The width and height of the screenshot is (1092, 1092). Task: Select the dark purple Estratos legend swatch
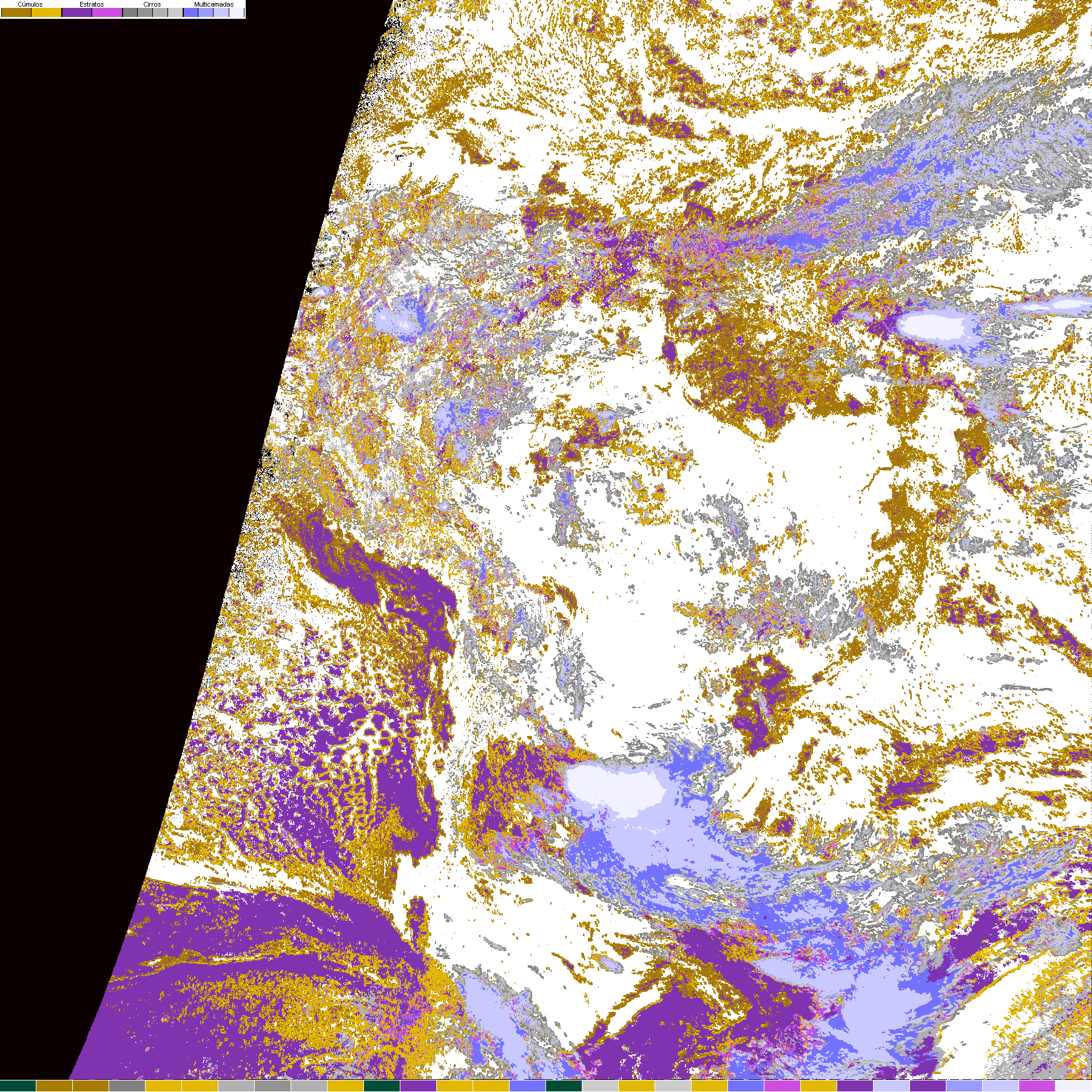(77, 12)
